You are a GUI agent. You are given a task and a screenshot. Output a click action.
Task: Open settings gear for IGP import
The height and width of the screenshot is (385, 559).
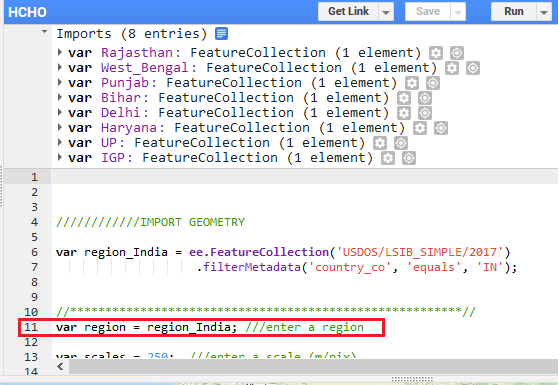388,158
